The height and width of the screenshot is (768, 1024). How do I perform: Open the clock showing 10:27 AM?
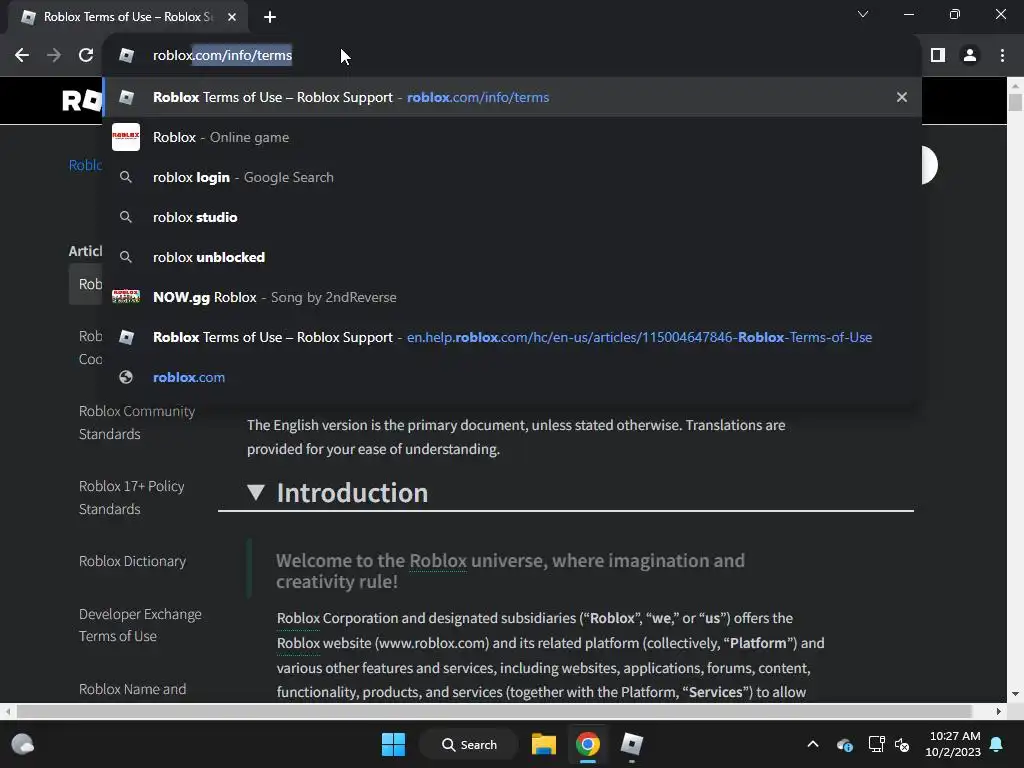tap(953, 744)
